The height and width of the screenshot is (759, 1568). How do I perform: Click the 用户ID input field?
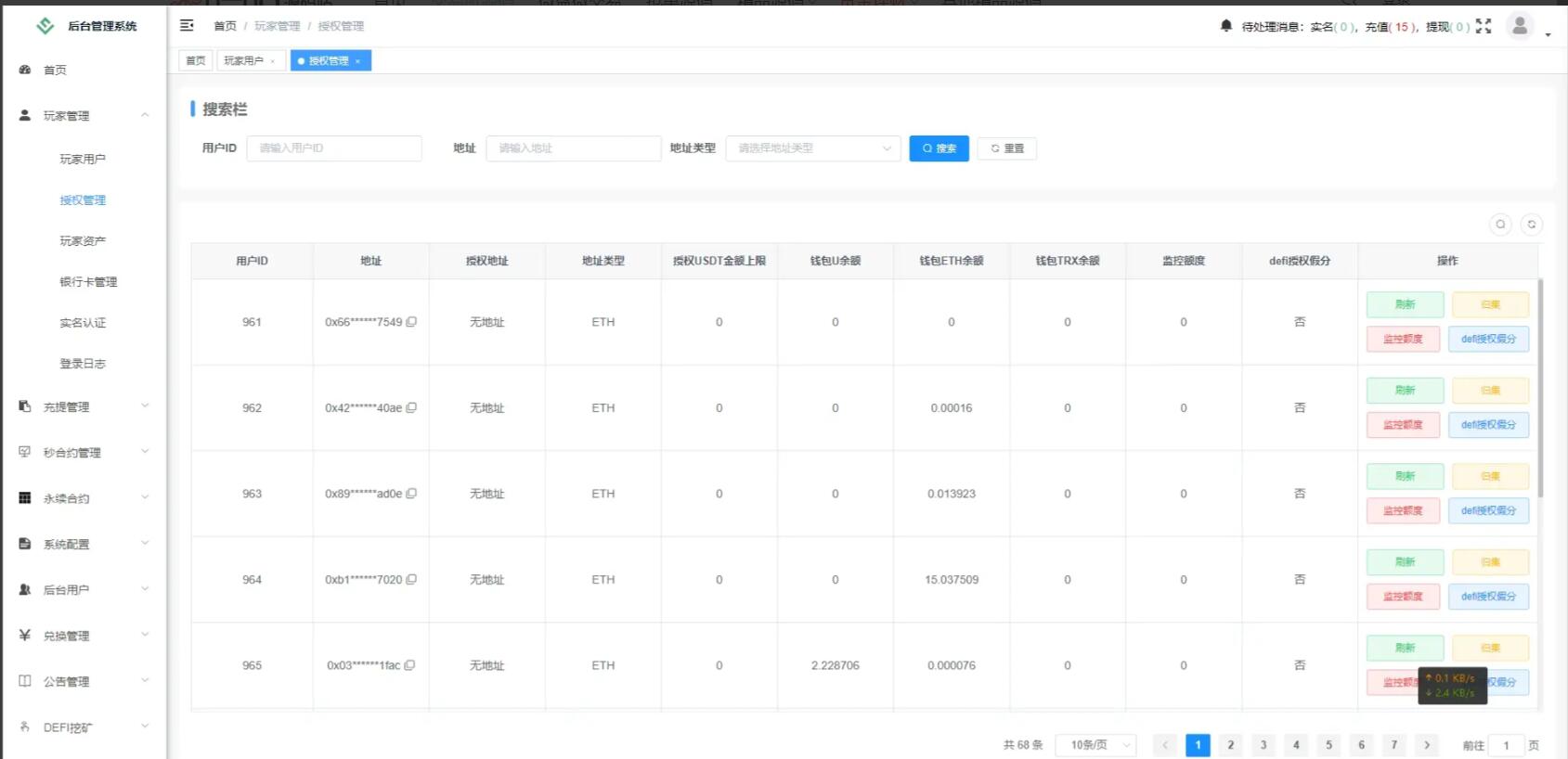click(334, 148)
